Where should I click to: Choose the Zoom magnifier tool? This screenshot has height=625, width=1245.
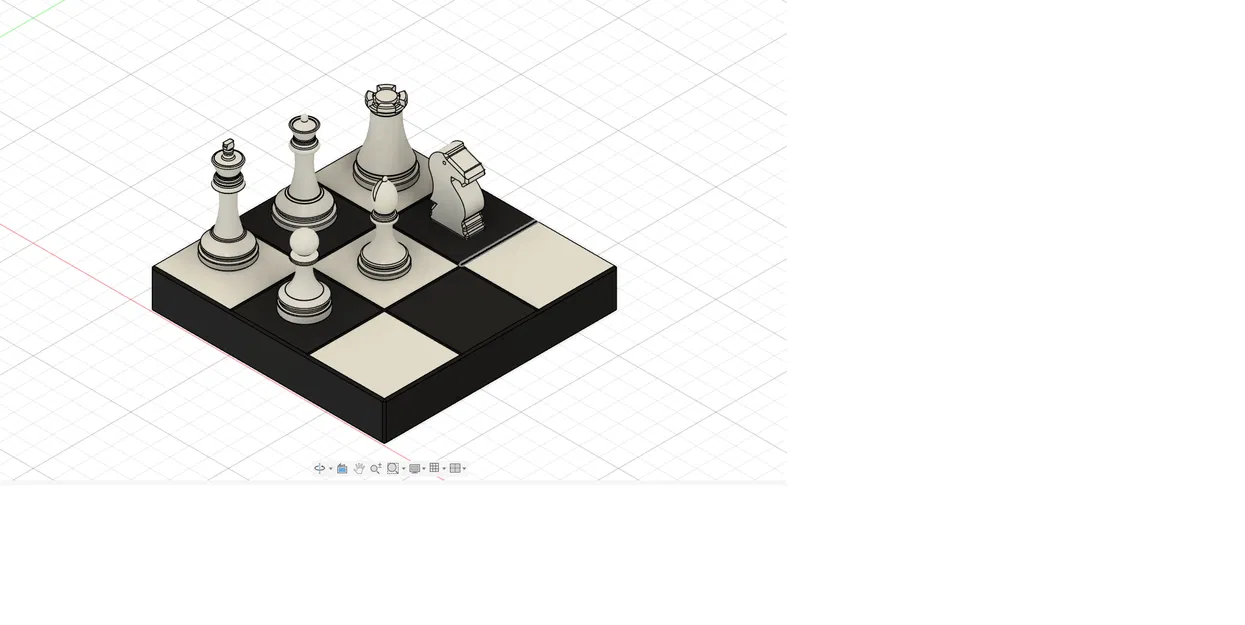point(376,468)
